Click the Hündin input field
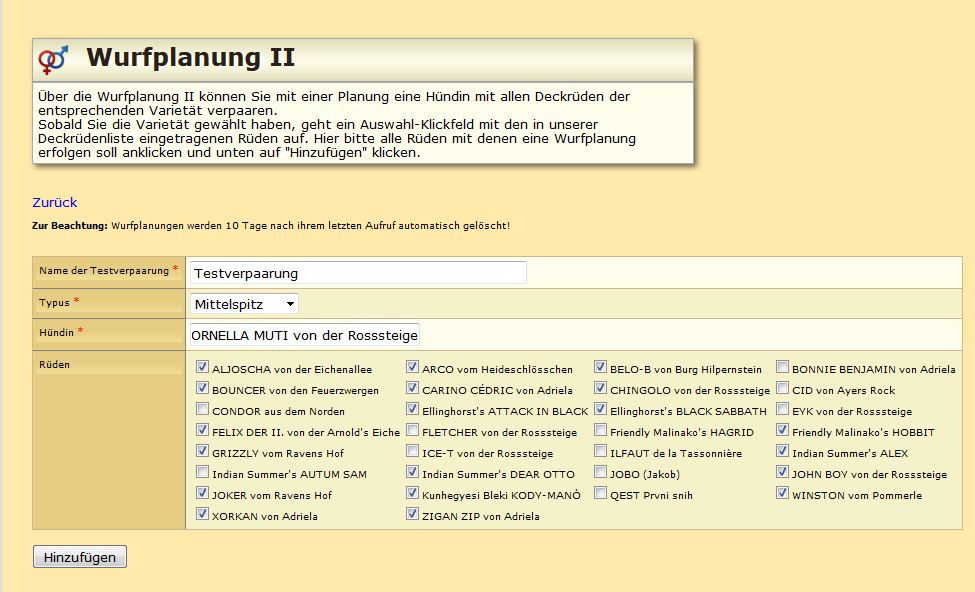This screenshot has height=592, width=975. tap(305, 335)
